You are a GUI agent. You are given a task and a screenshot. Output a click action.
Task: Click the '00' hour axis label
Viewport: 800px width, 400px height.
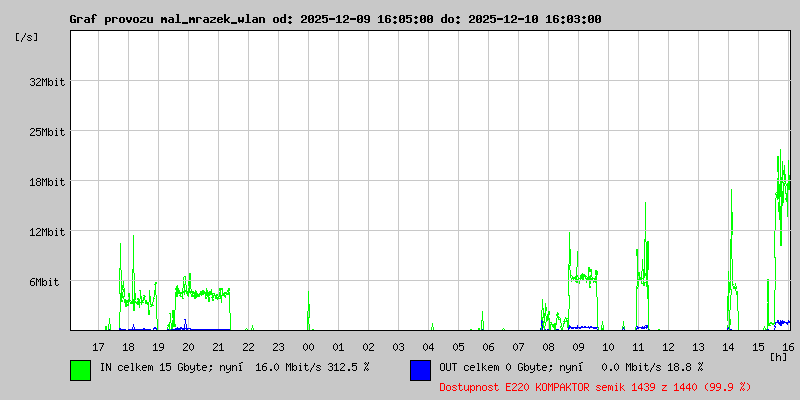point(308,347)
